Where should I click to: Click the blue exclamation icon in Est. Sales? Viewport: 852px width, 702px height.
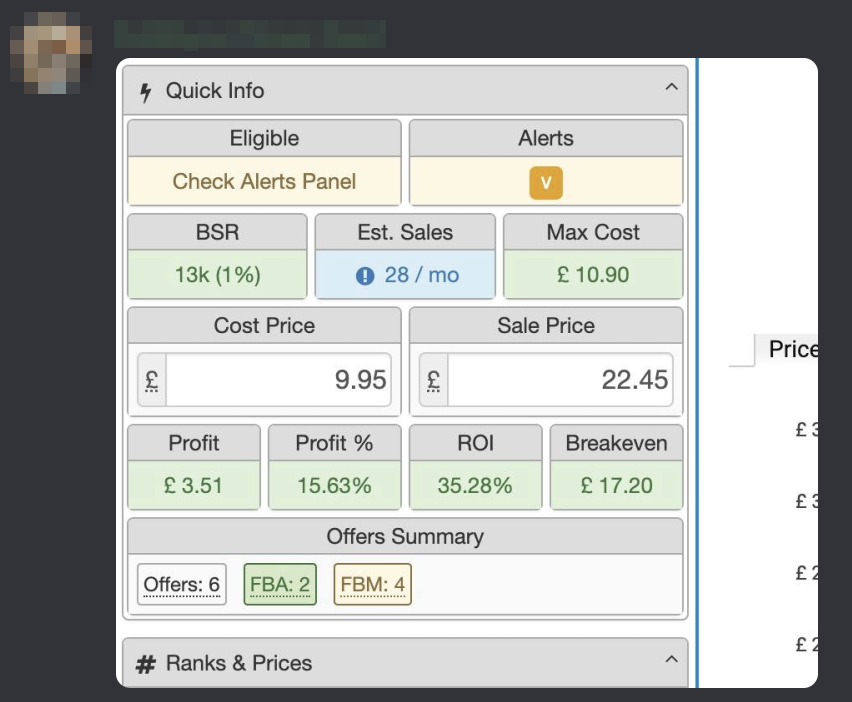coord(365,276)
